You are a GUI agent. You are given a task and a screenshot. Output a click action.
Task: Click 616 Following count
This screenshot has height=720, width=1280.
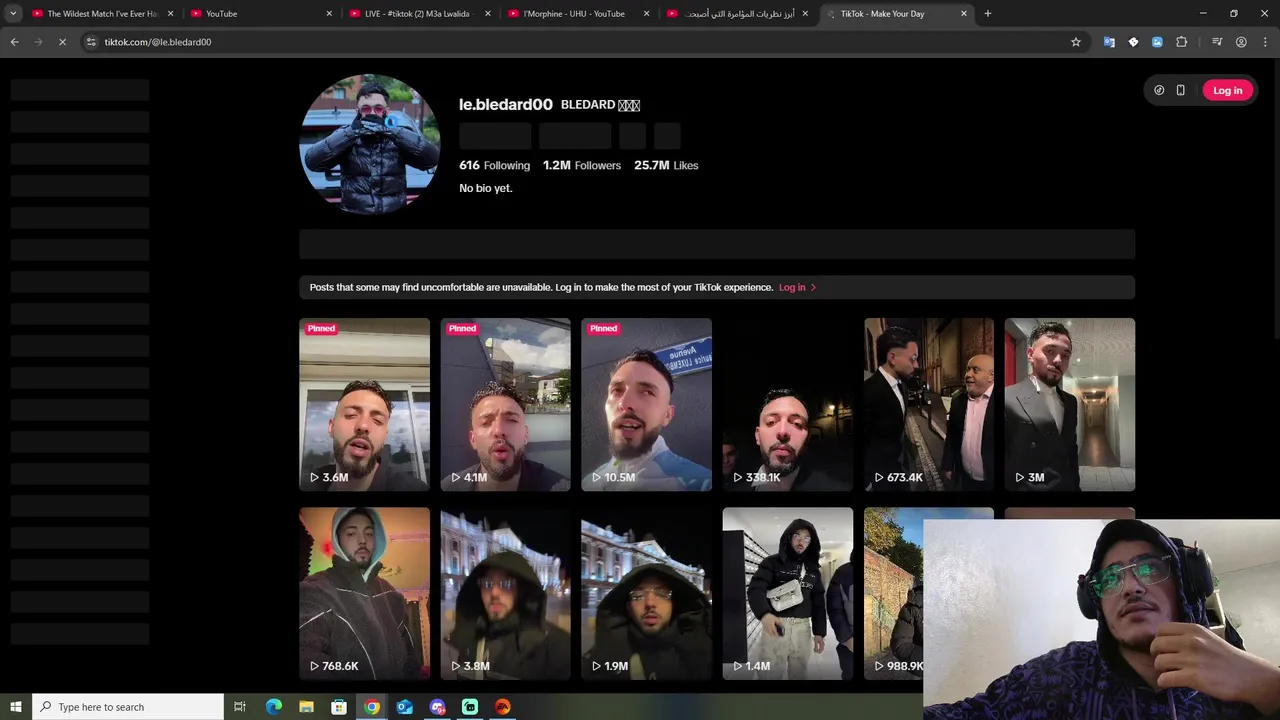(494, 165)
